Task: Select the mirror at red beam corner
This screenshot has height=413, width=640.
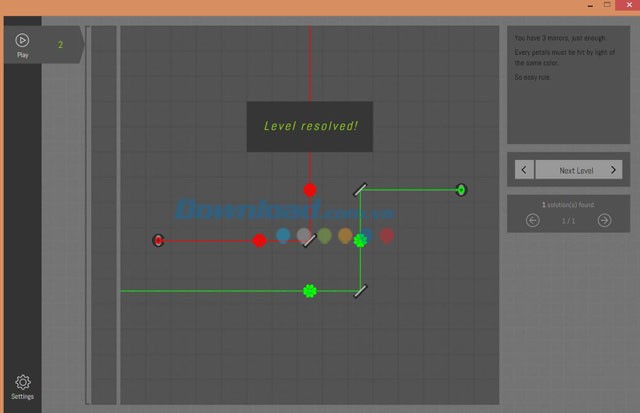Action: (x=310, y=240)
